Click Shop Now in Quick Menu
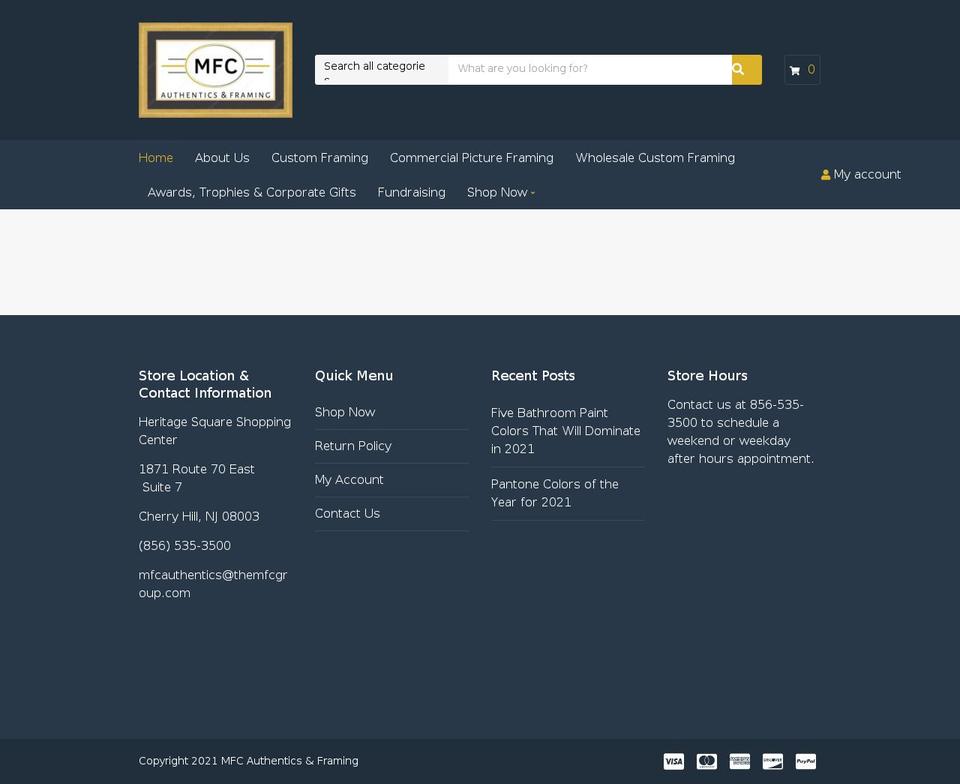Viewport: 960px width, 784px height. pyautogui.click(x=345, y=412)
